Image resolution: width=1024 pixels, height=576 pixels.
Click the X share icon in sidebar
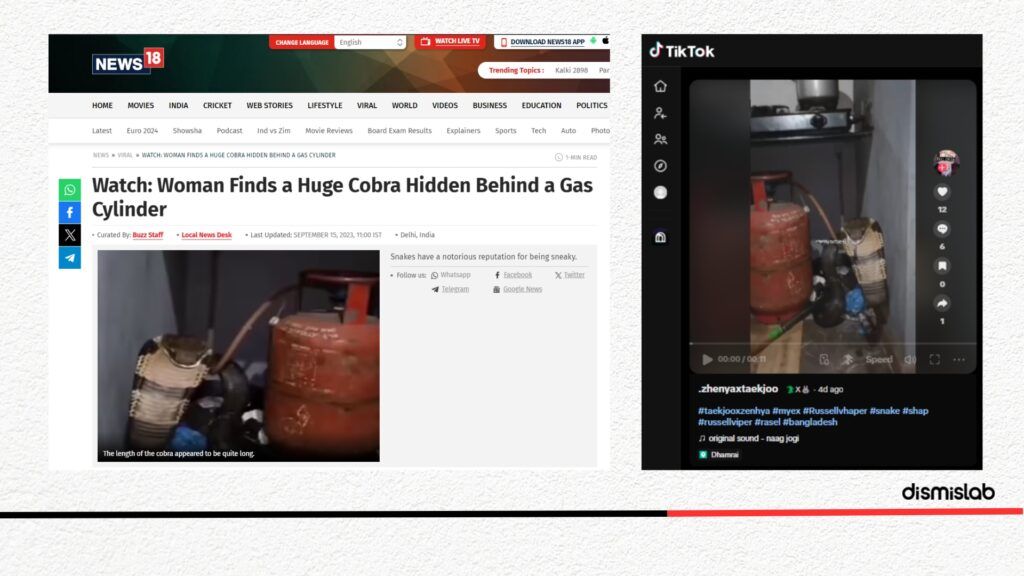coord(70,235)
